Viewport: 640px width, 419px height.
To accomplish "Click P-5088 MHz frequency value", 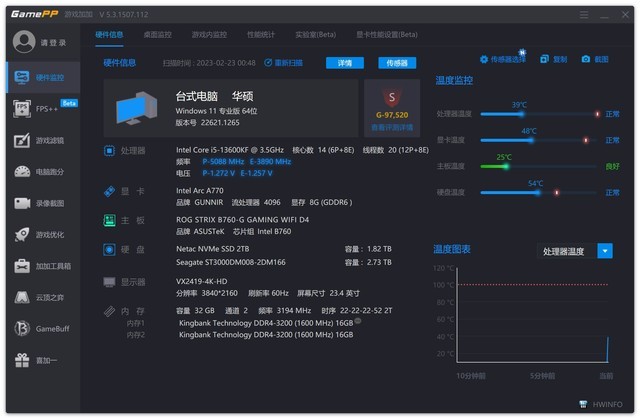I will tap(223, 162).
